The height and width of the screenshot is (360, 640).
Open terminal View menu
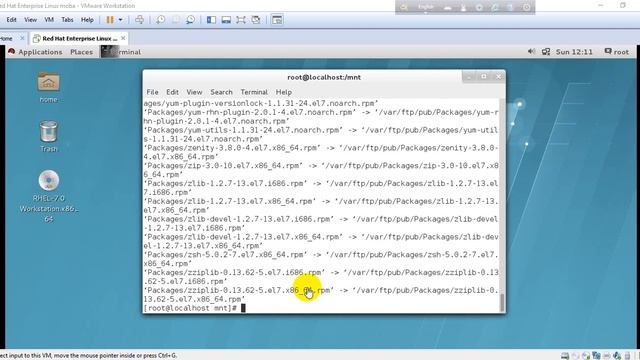[194, 92]
